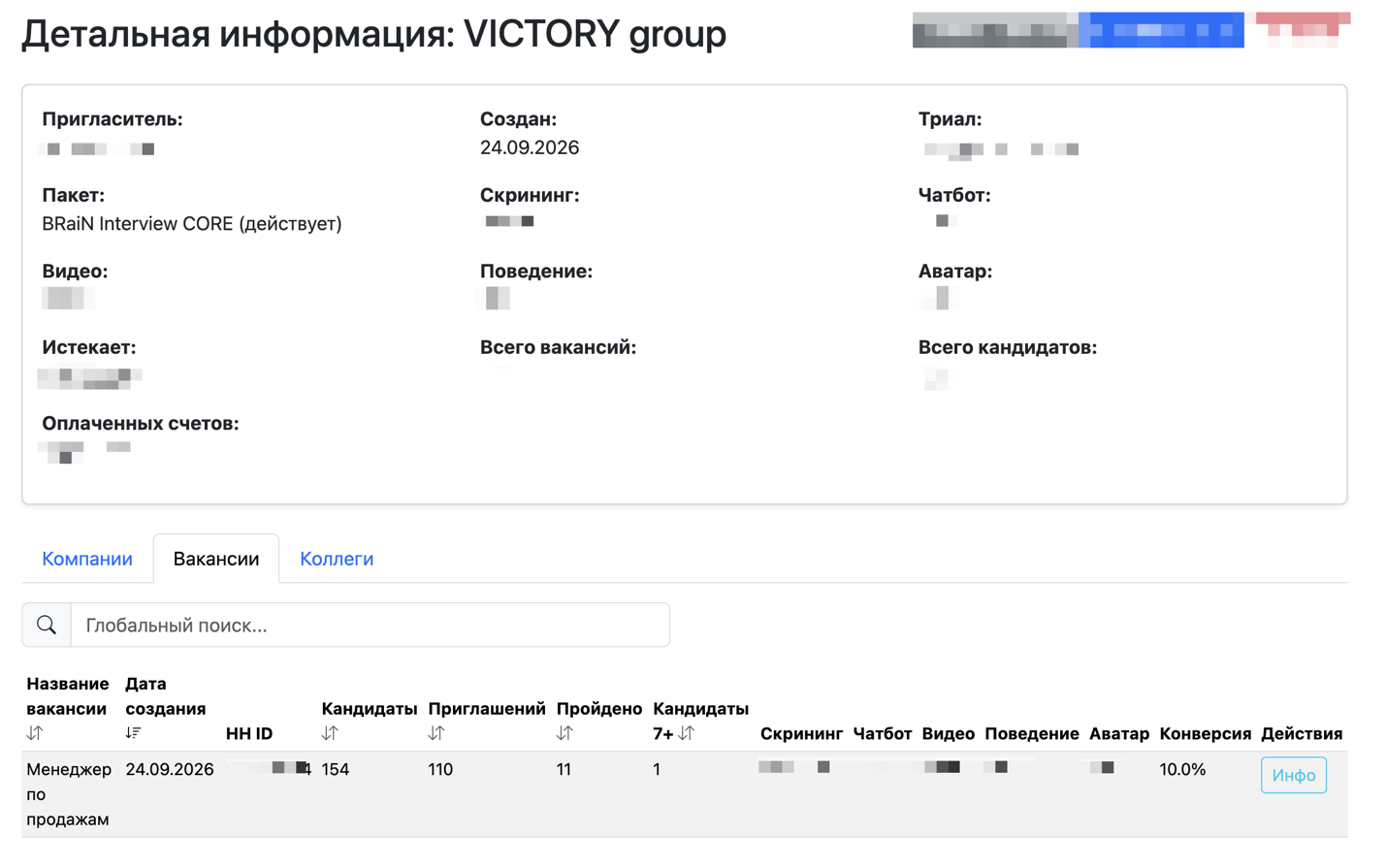Screen dimensions: 1386x868
Task: Click the HH ID column header
Action: 249,733
